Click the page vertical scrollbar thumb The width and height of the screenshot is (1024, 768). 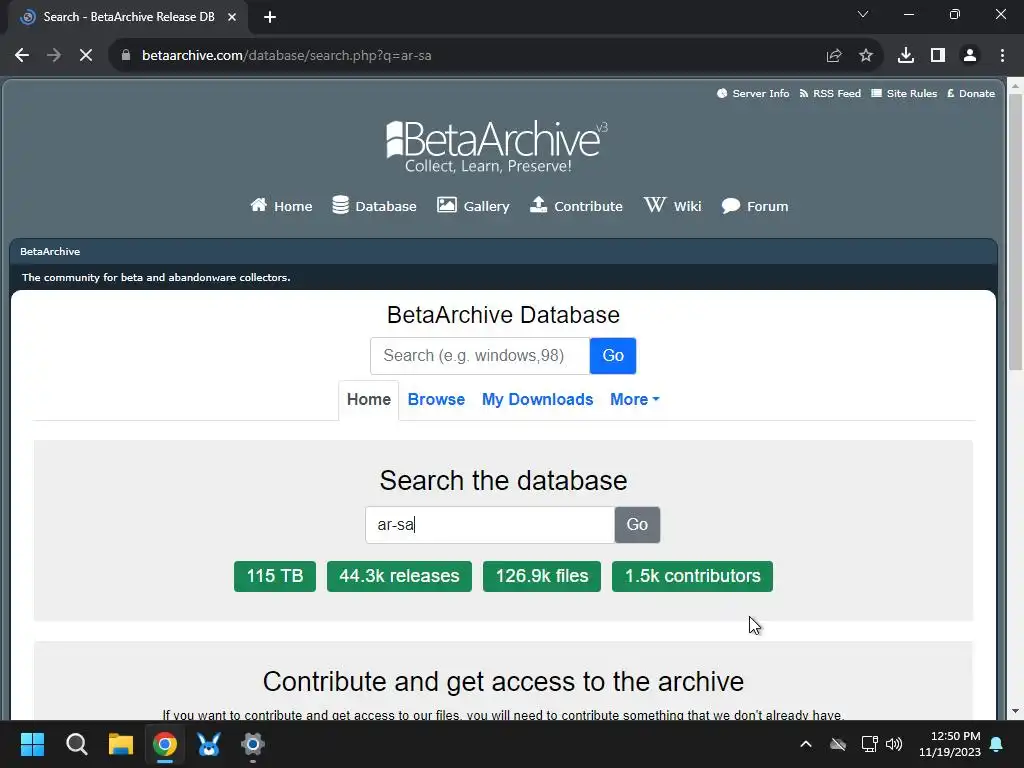[x=1016, y=232]
